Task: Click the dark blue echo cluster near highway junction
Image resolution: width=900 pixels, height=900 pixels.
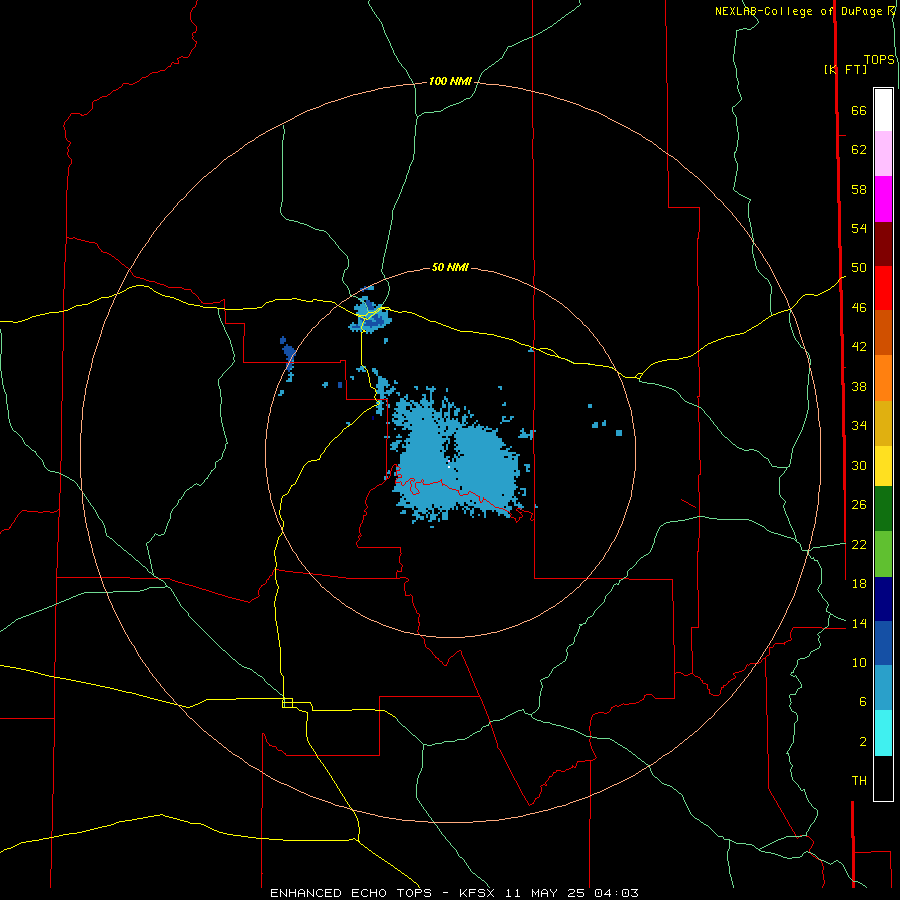Action: coord(368,315)
